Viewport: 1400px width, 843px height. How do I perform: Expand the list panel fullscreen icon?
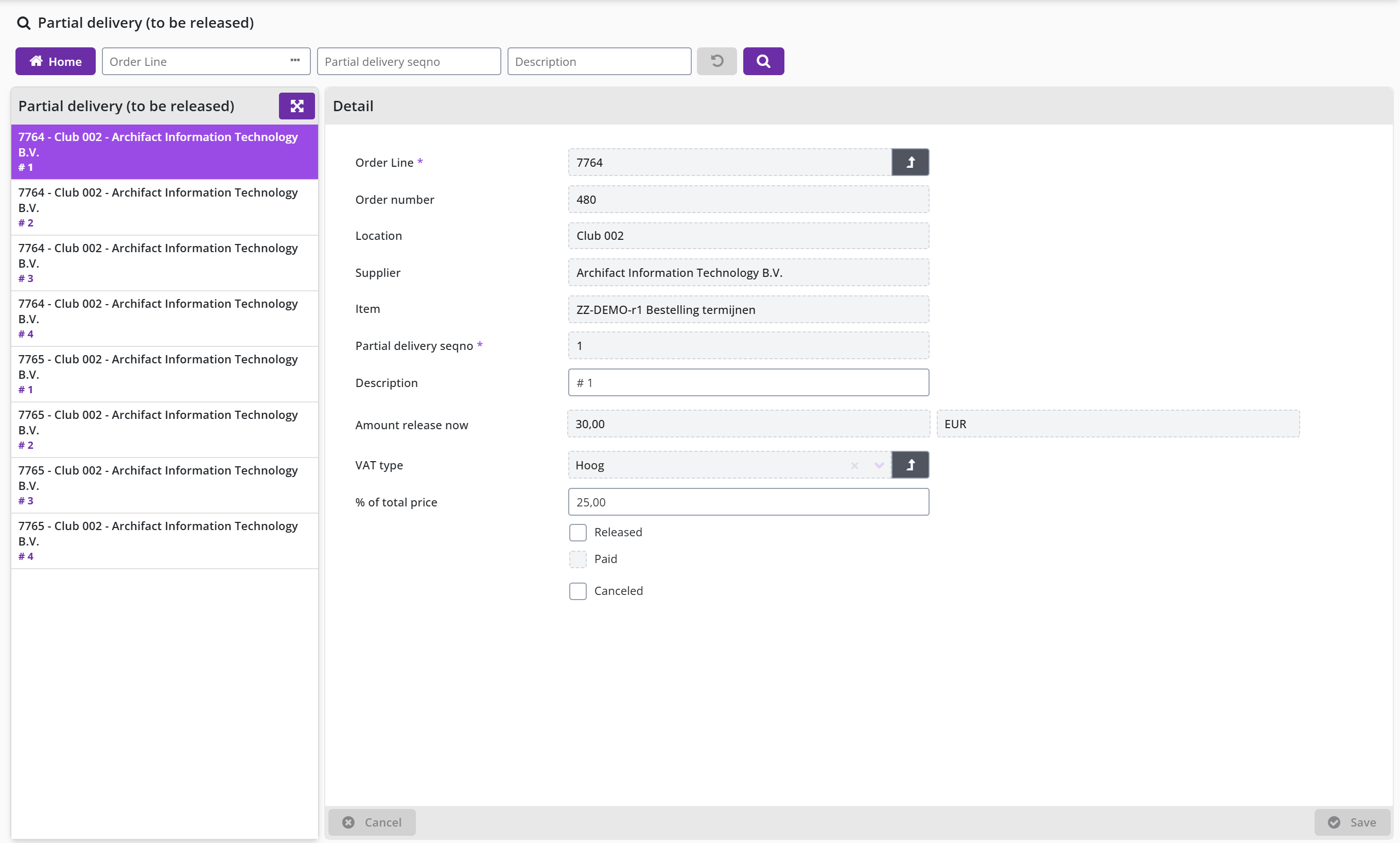296,106
